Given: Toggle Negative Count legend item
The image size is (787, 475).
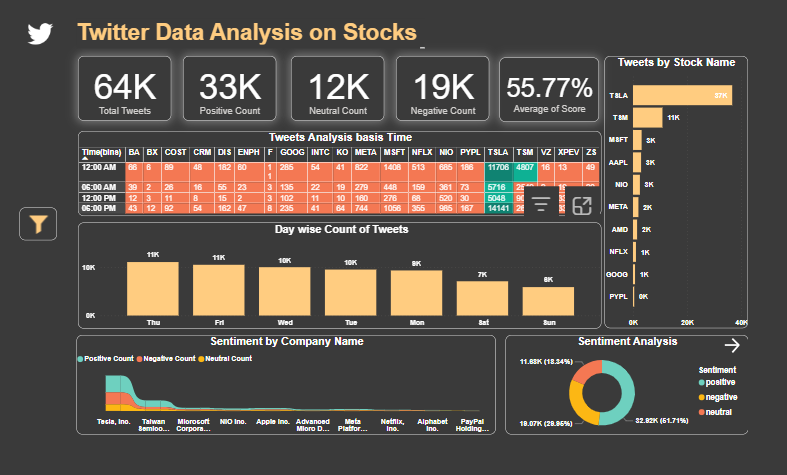Looking at the screenshot, I should [x=169, y=358].
